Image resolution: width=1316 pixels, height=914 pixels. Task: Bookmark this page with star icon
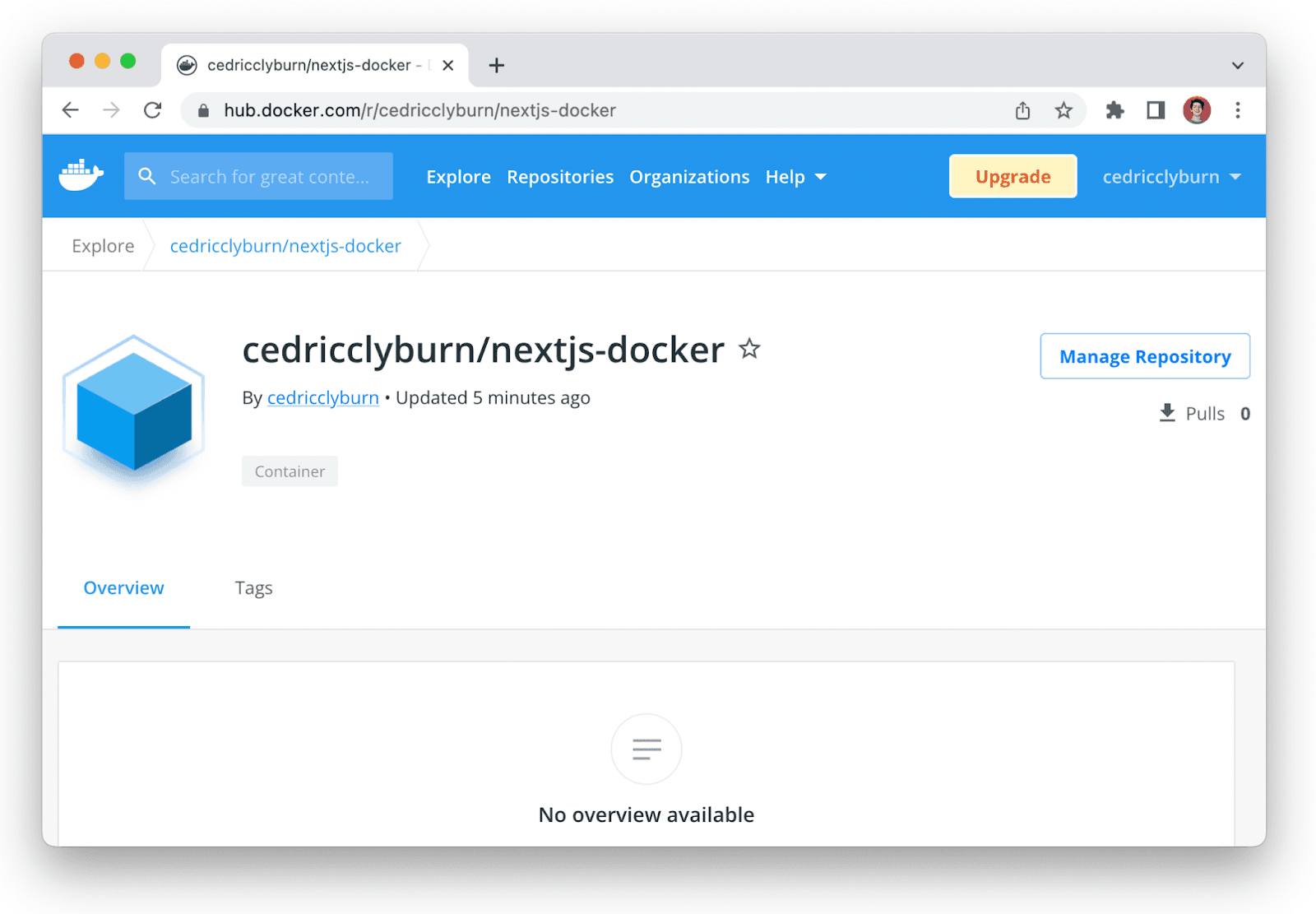click(x=1063, y=110)
